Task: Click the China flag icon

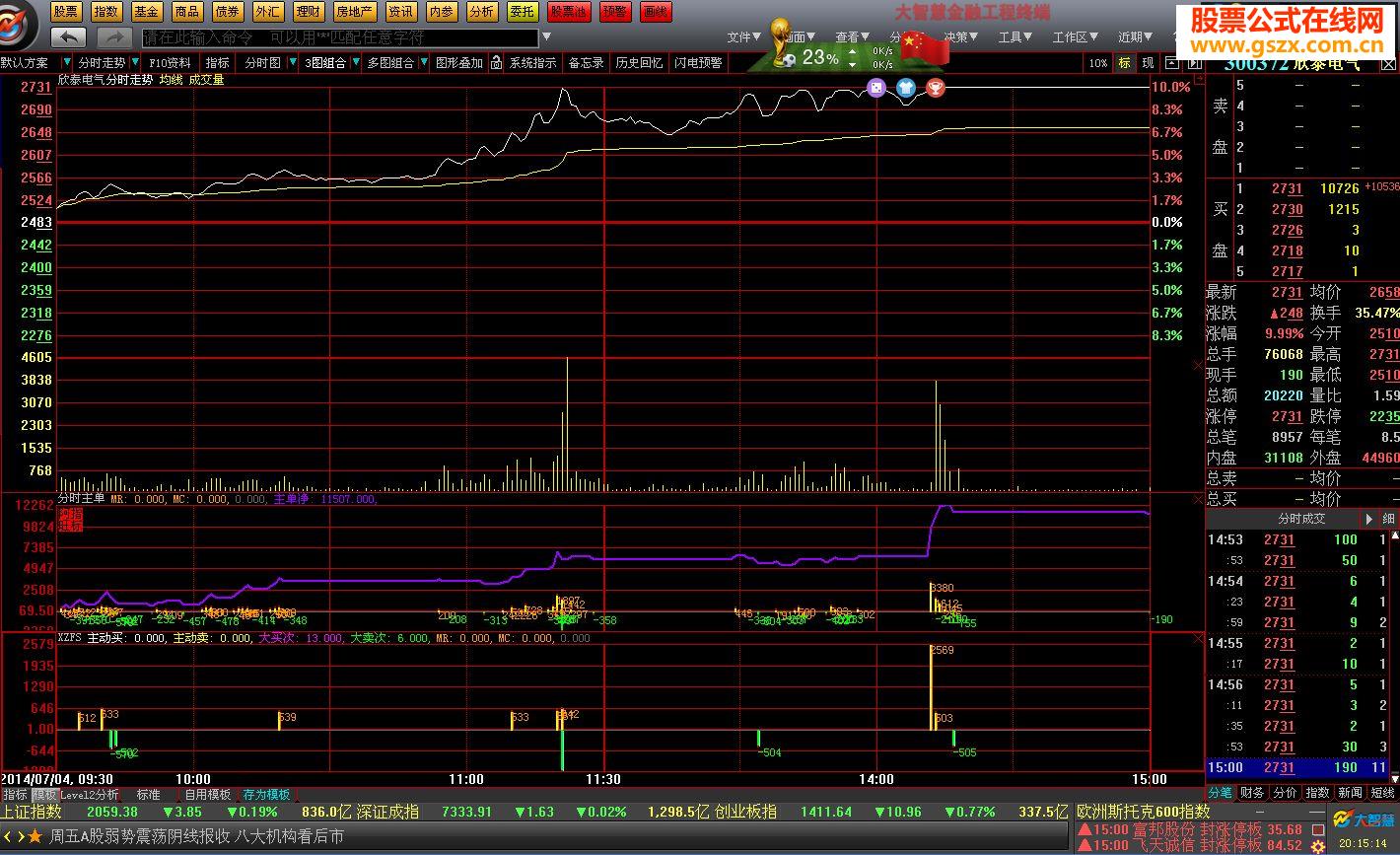Action: (925, 47)
